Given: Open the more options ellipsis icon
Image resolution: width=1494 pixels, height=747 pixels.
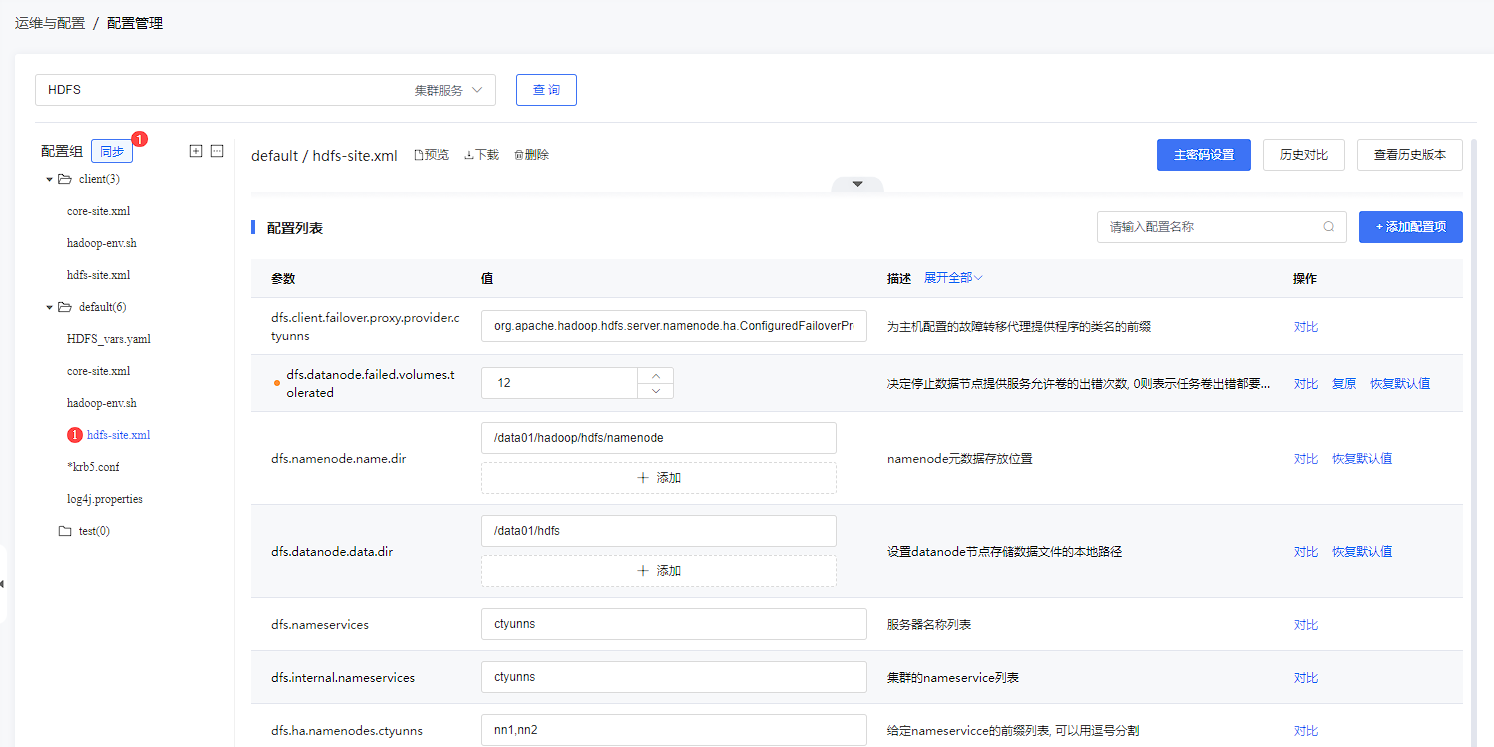Looking at the screenshot, I should [217, 151].
